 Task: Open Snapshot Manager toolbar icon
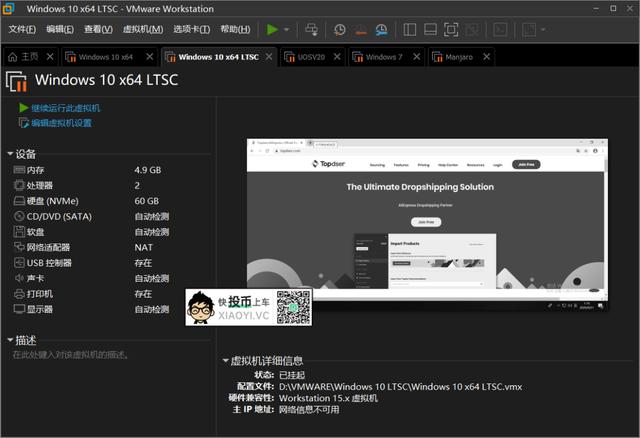pyautogui.click(x=382, y=29)
